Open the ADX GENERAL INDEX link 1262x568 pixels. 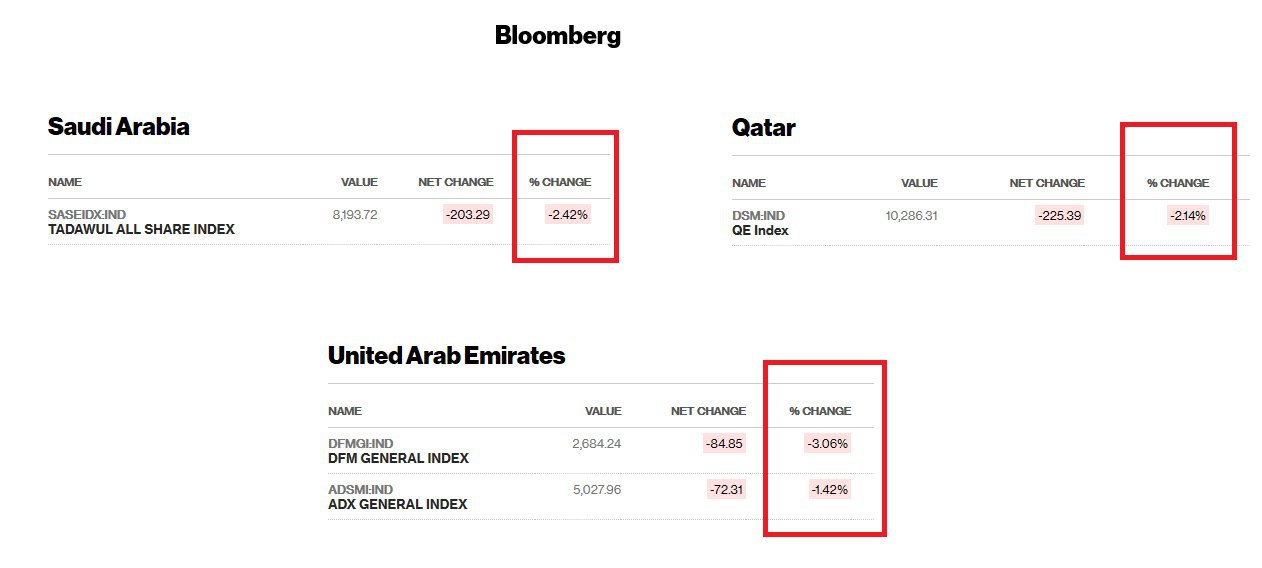(x=397, y=505)
